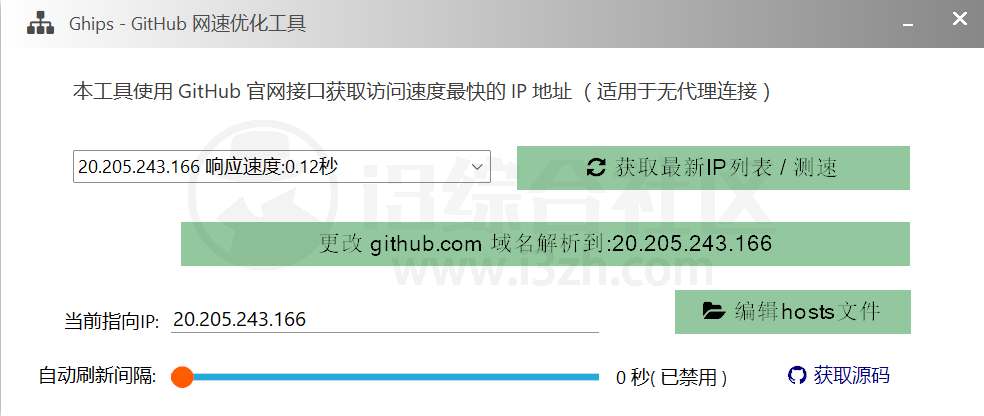Expand the IP list dropdown chevron arrow
This screenshot has width=984, height=416.
(477, 167)
